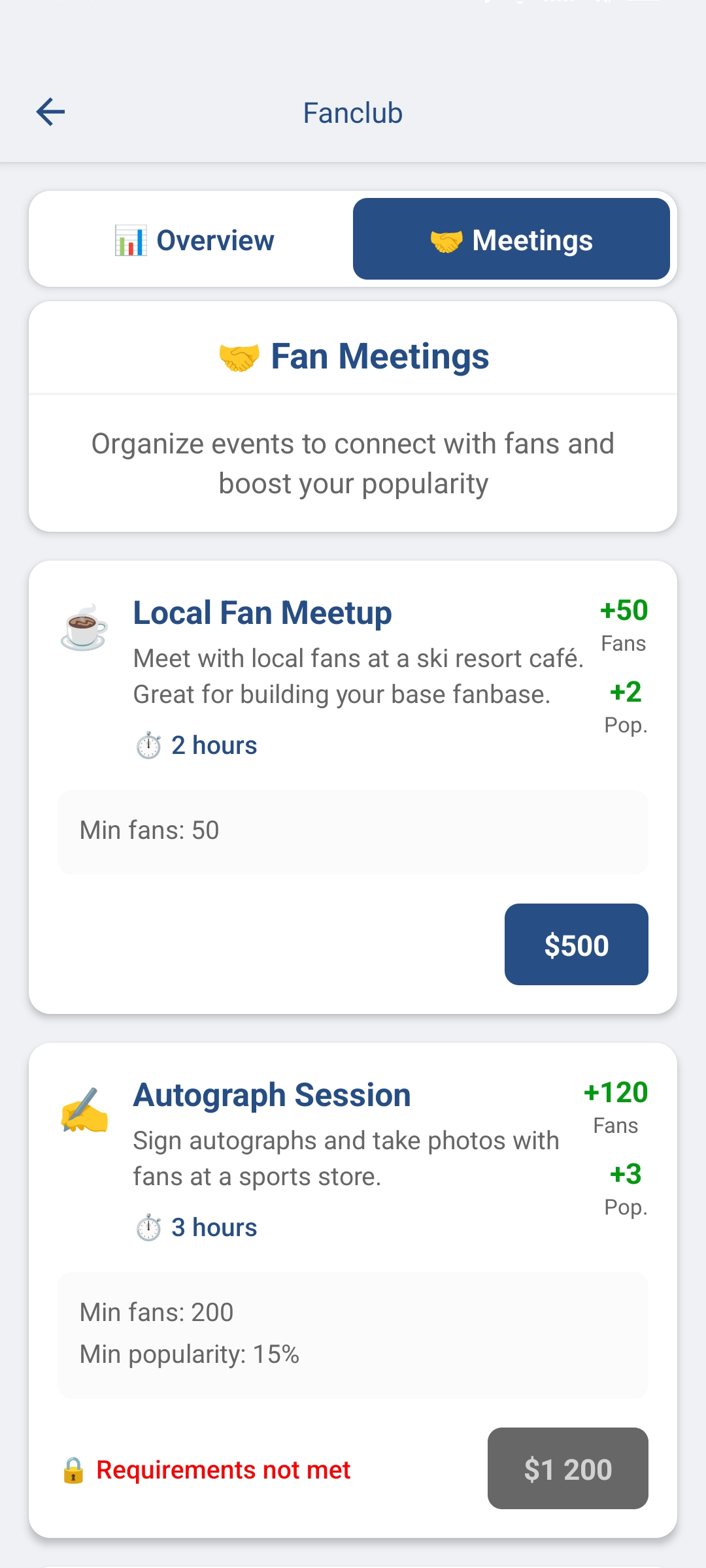Viewport: 706px width, 1568px height.
Task: Buy Local Fan Meetup for $500
Action: (x=576, y=945)
